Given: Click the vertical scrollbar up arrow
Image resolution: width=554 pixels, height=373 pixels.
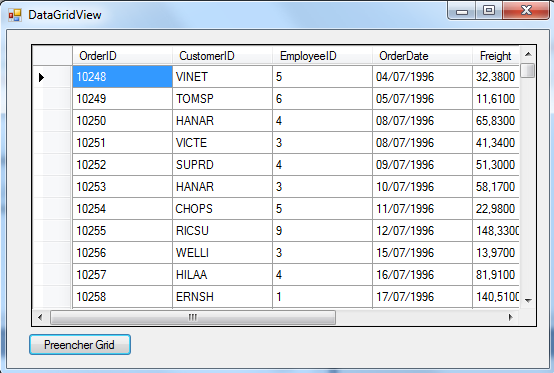Looking at the screenshot, I should [x=528, y=54].
